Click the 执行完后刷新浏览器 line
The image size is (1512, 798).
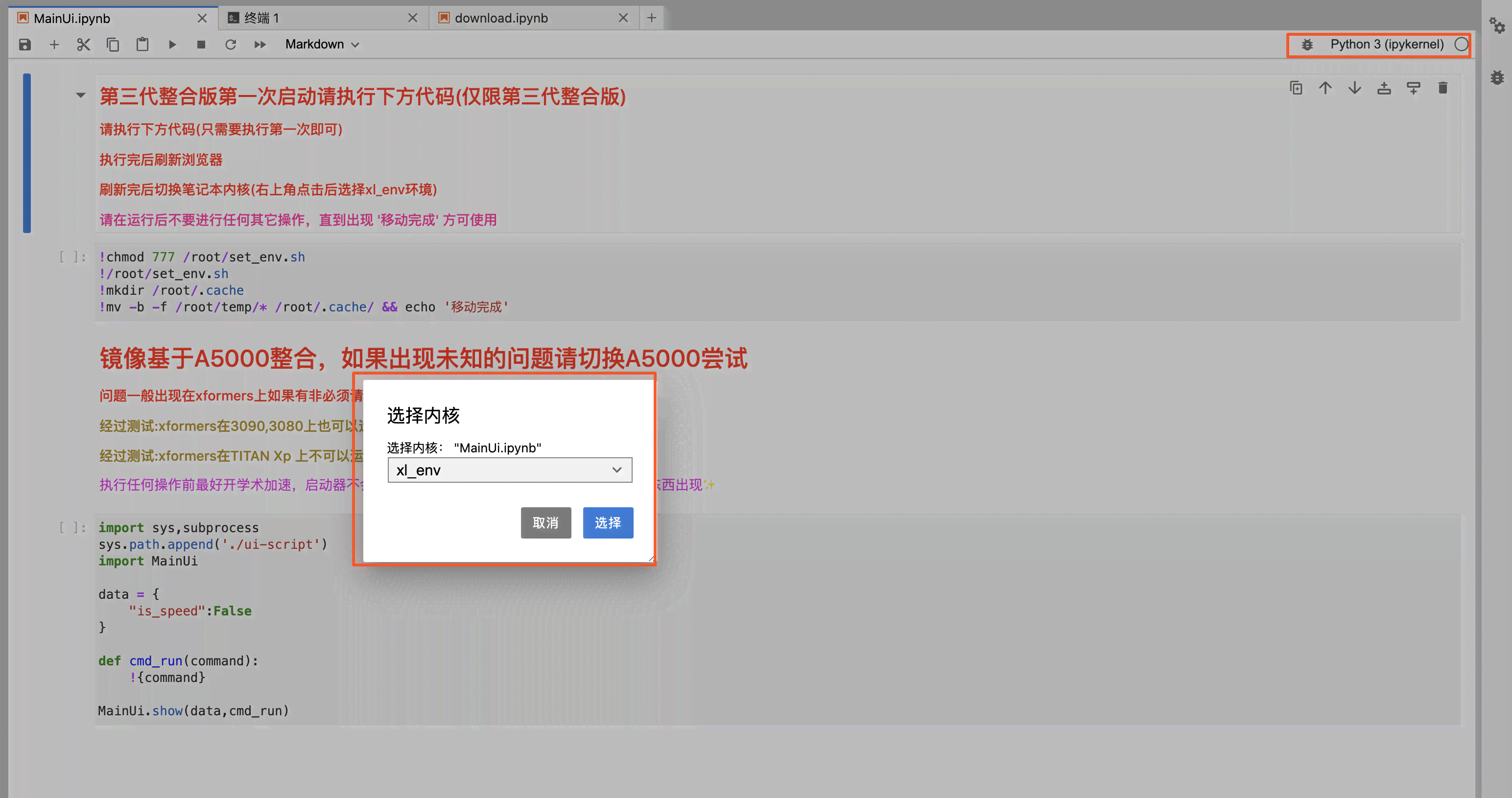click(161, 160)
